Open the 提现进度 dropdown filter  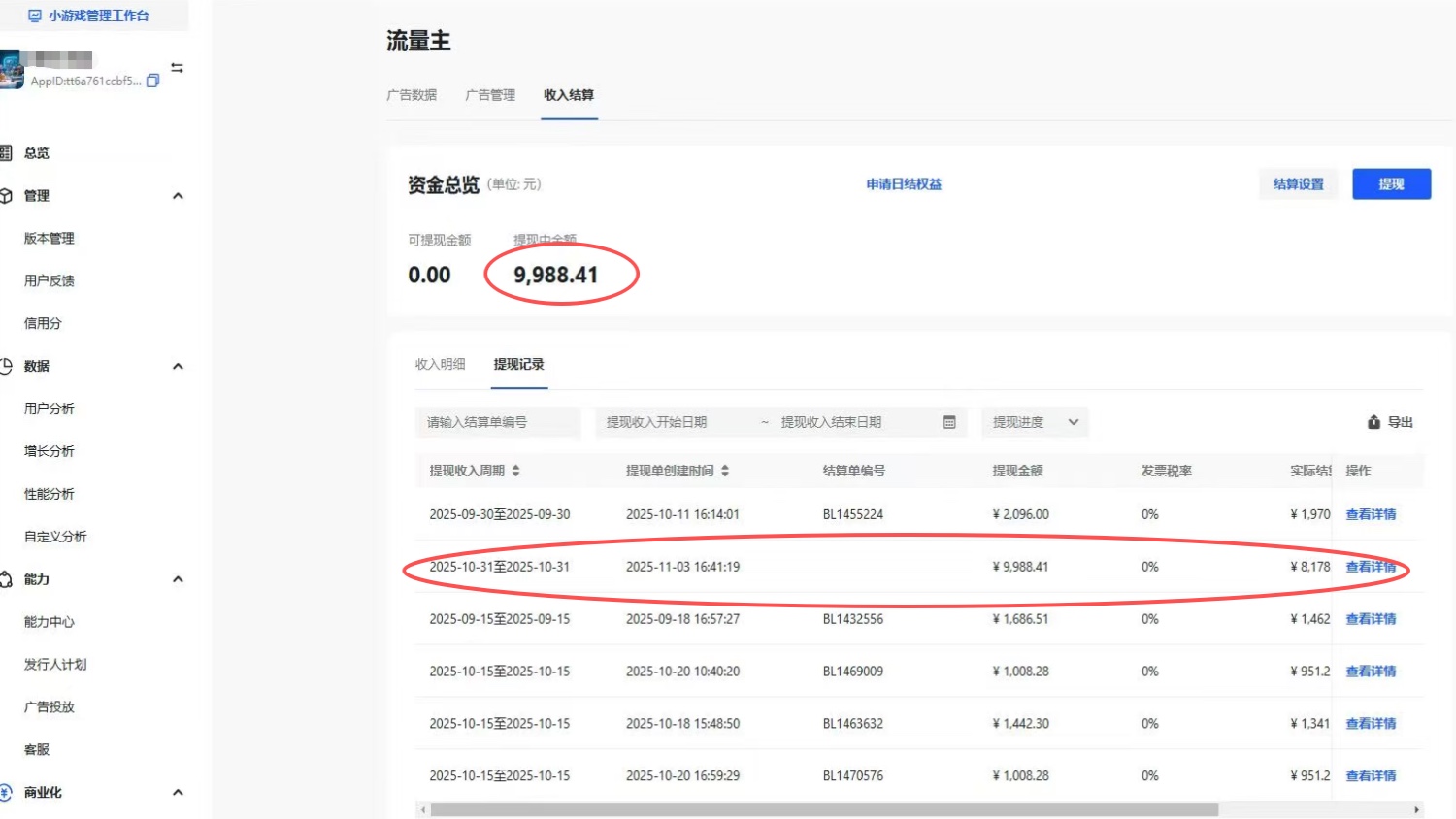tap(1035, 422)
